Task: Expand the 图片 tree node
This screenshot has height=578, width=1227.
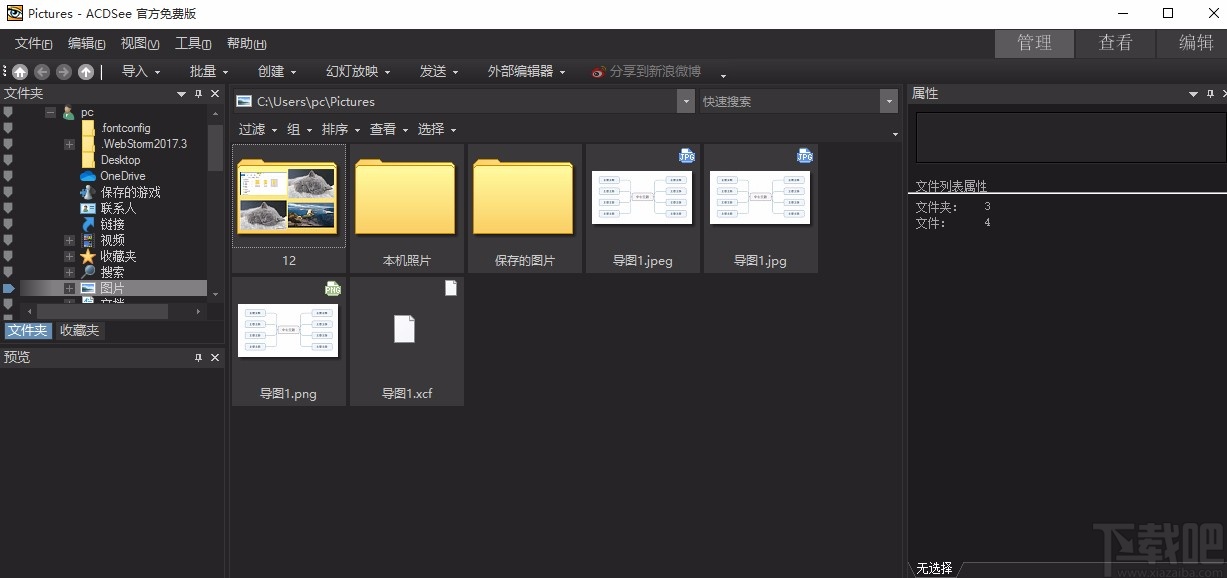Action: pyautogui.click(x=69, y=287)
